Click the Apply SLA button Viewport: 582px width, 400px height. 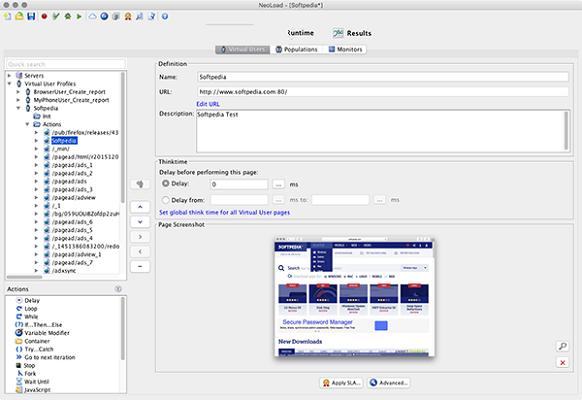point(341,383)
